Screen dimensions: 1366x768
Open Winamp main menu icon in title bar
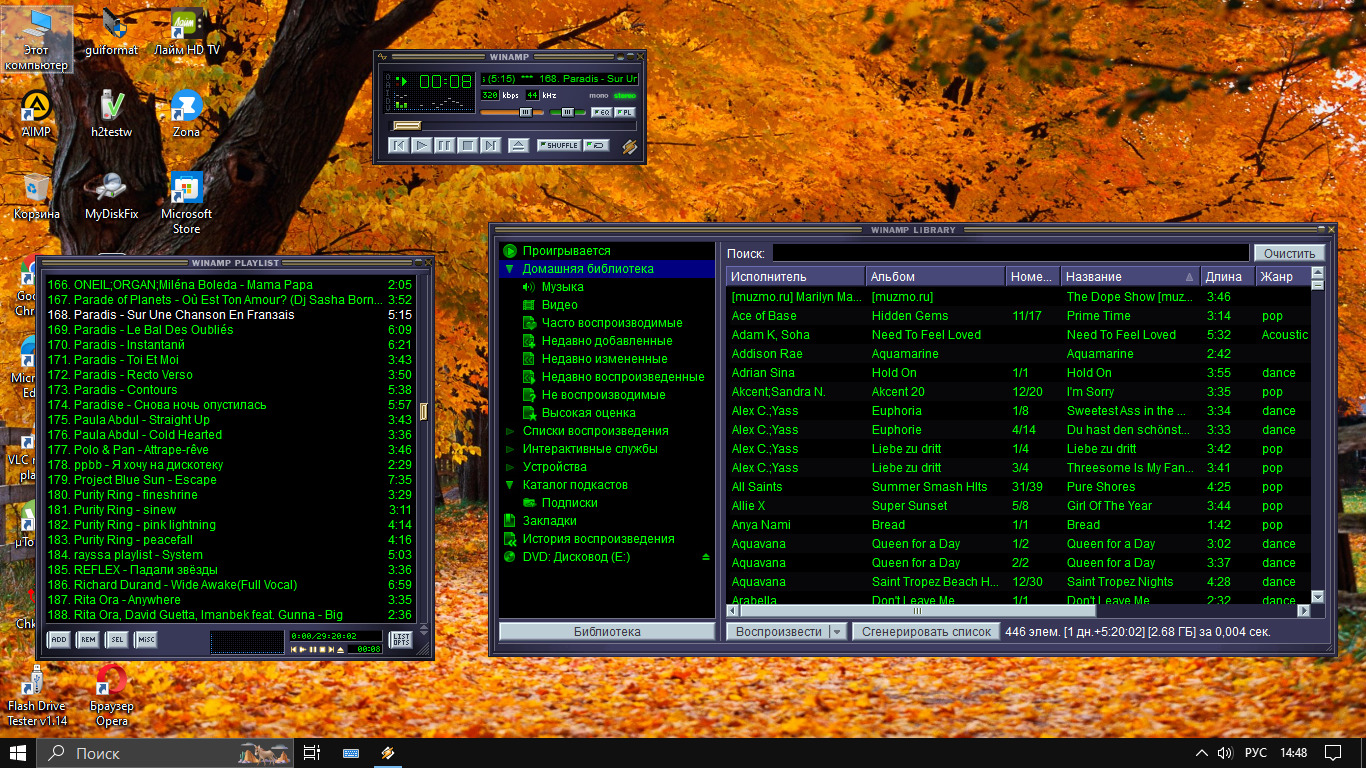[x=383, y=56]
